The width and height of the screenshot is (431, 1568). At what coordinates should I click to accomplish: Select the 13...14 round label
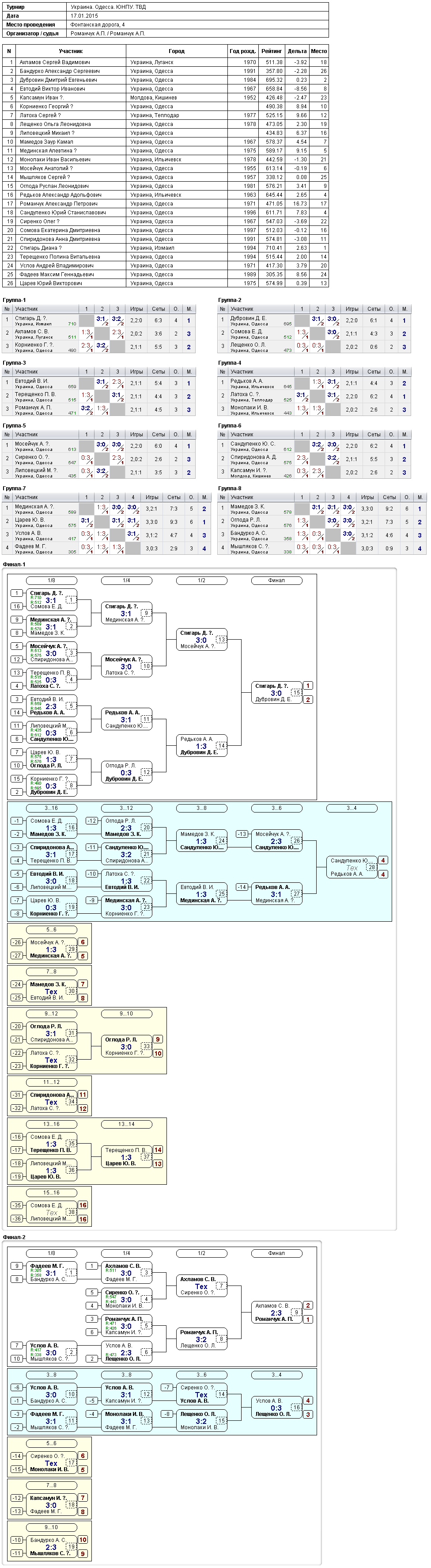tap(126, 1124)
